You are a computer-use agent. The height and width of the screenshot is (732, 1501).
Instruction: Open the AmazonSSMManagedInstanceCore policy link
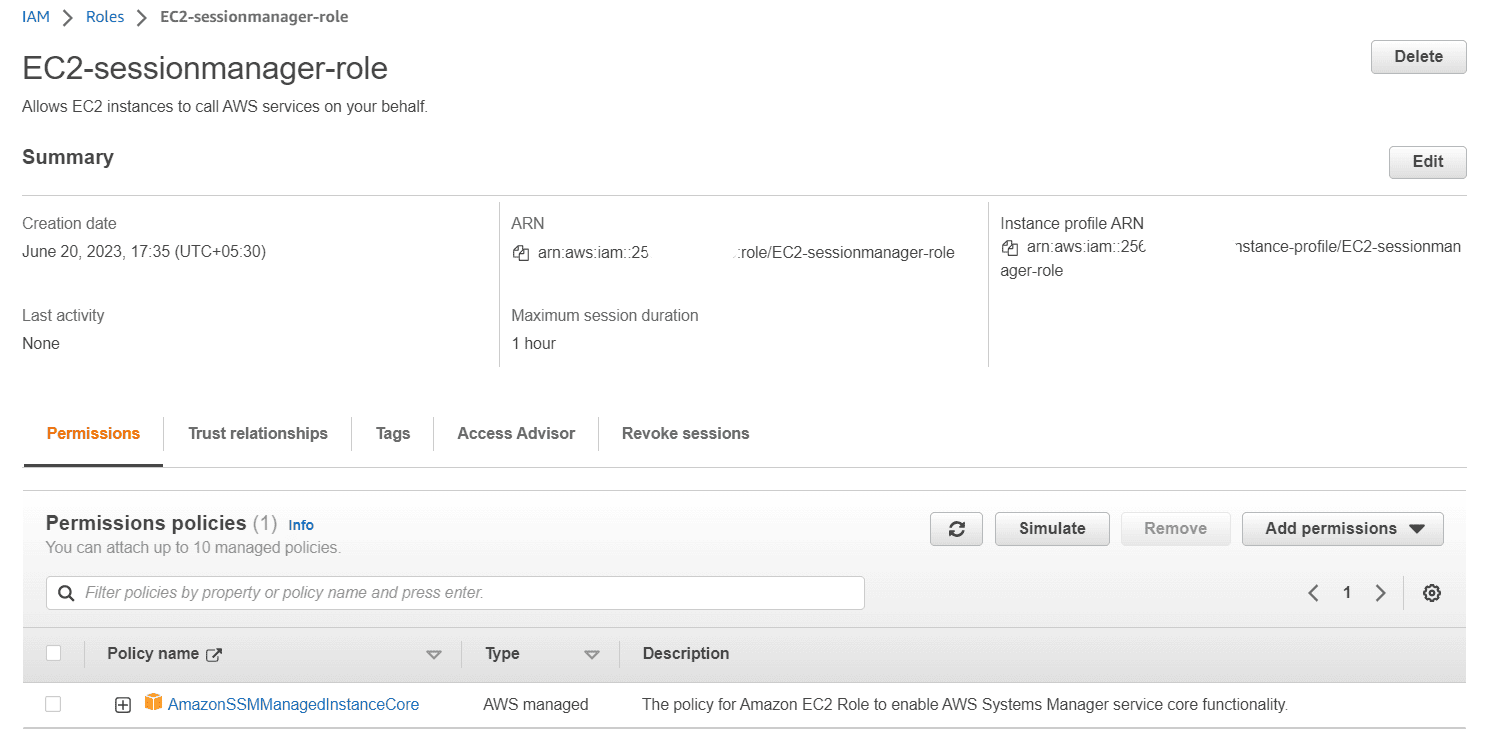[293, 704]
